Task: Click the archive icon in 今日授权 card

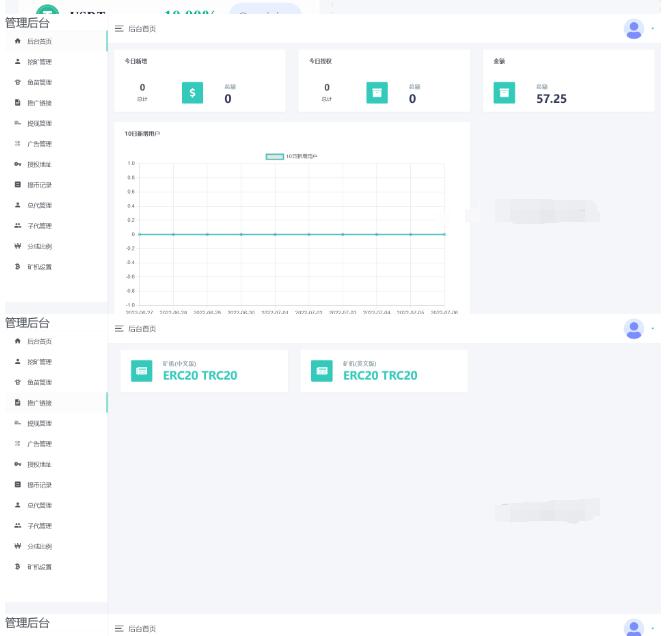Action: point(377,93)
